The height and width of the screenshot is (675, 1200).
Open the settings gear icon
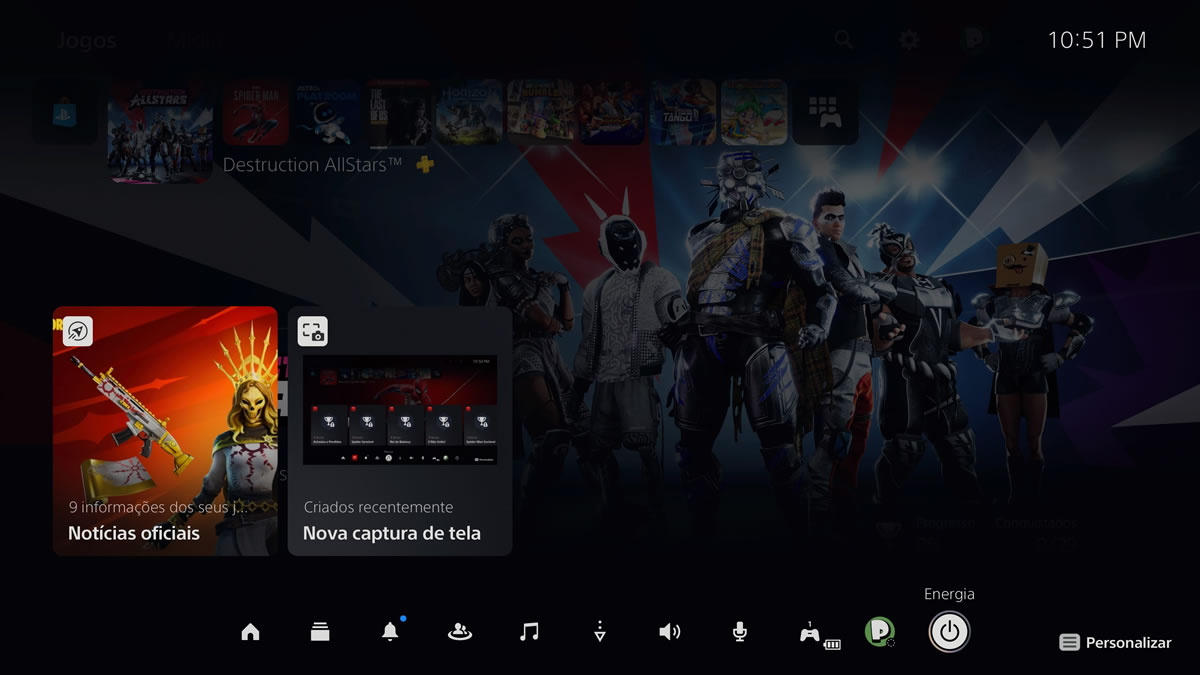point(909,40)
